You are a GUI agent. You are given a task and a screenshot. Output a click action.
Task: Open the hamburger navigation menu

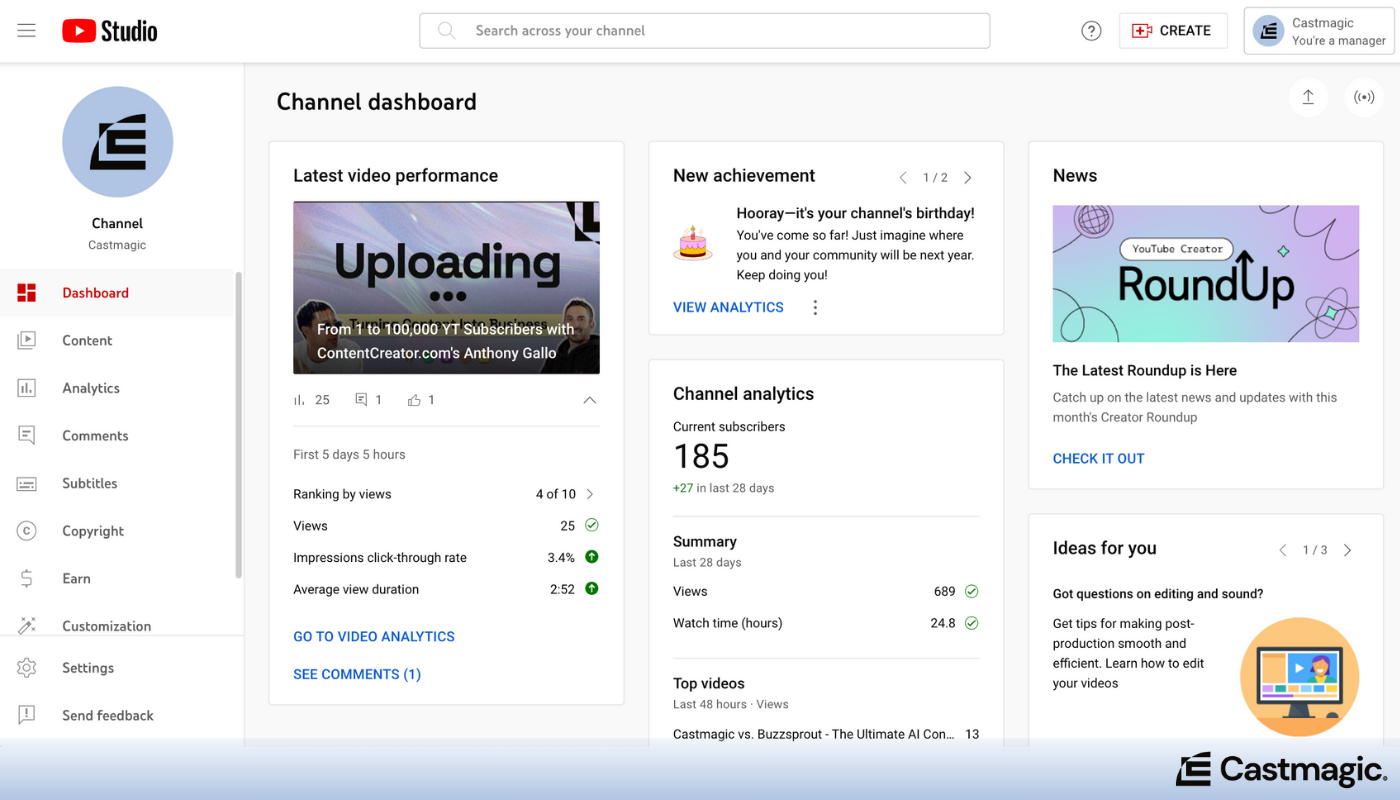[27, 31]
